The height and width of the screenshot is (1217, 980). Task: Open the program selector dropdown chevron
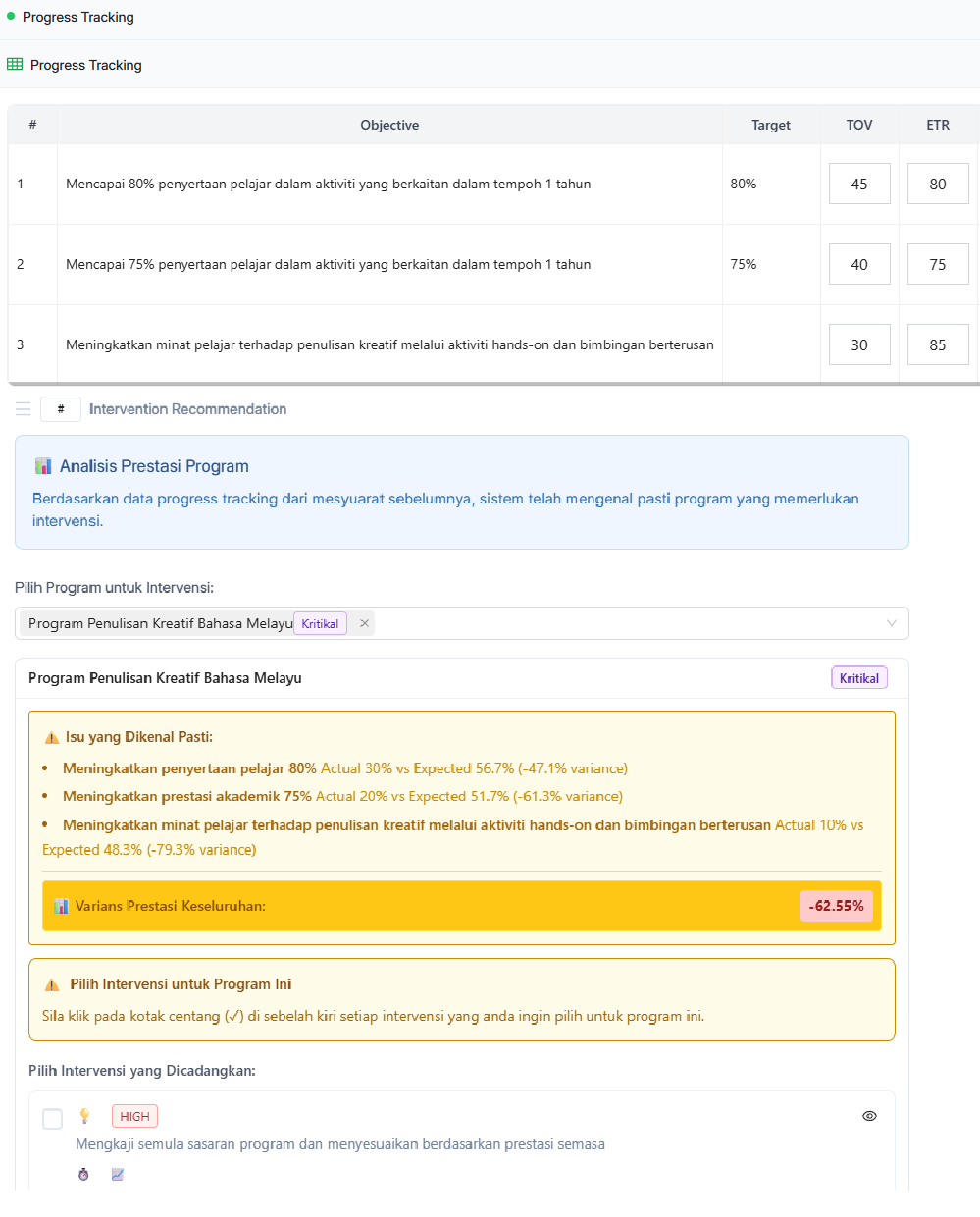pos(891,622)
